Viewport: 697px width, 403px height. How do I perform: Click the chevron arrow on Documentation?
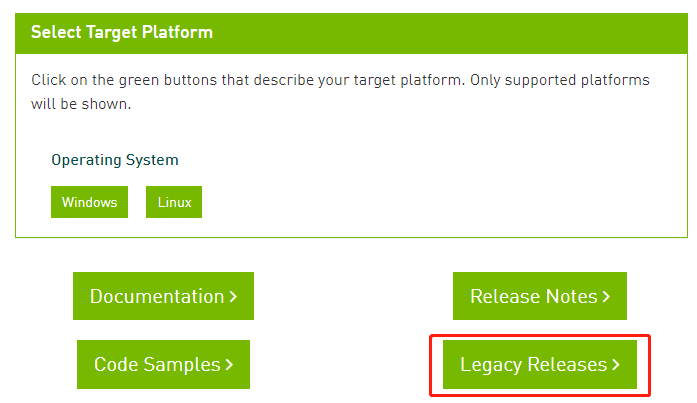(x=233, y=297)
